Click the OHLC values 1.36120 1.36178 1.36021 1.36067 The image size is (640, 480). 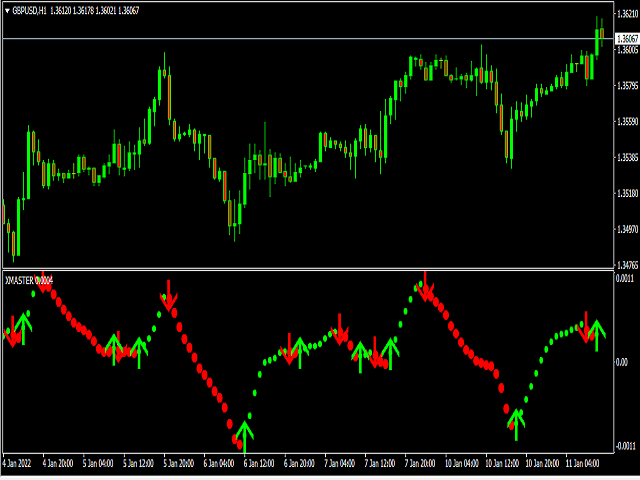(x=95, y=11)
